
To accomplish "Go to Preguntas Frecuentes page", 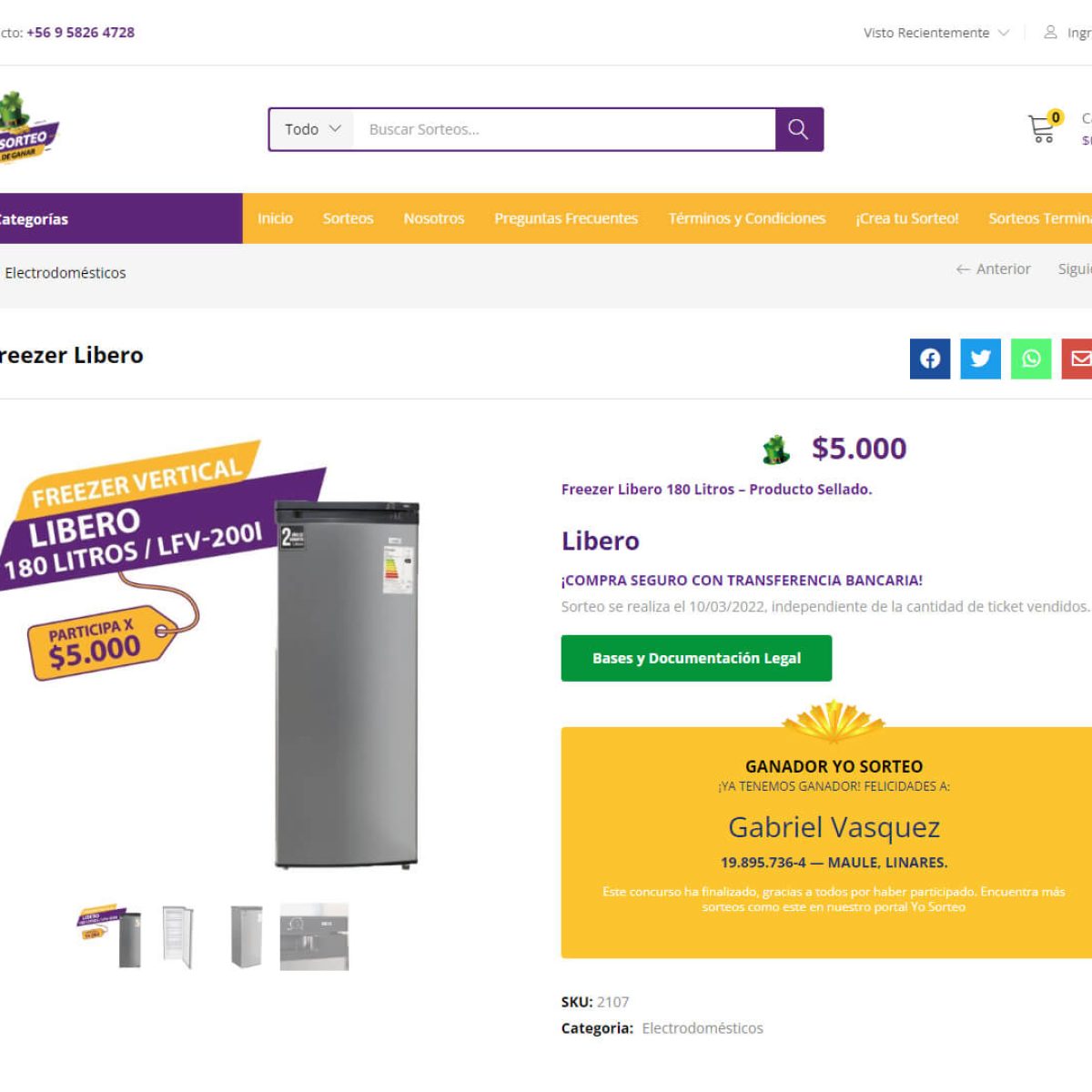I will (566, 218).
